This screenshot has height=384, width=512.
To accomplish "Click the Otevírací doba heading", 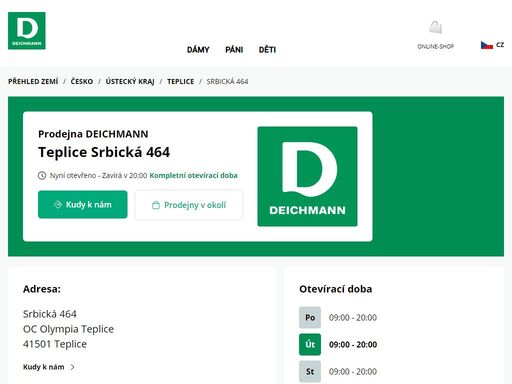I will tap(336, 289).
